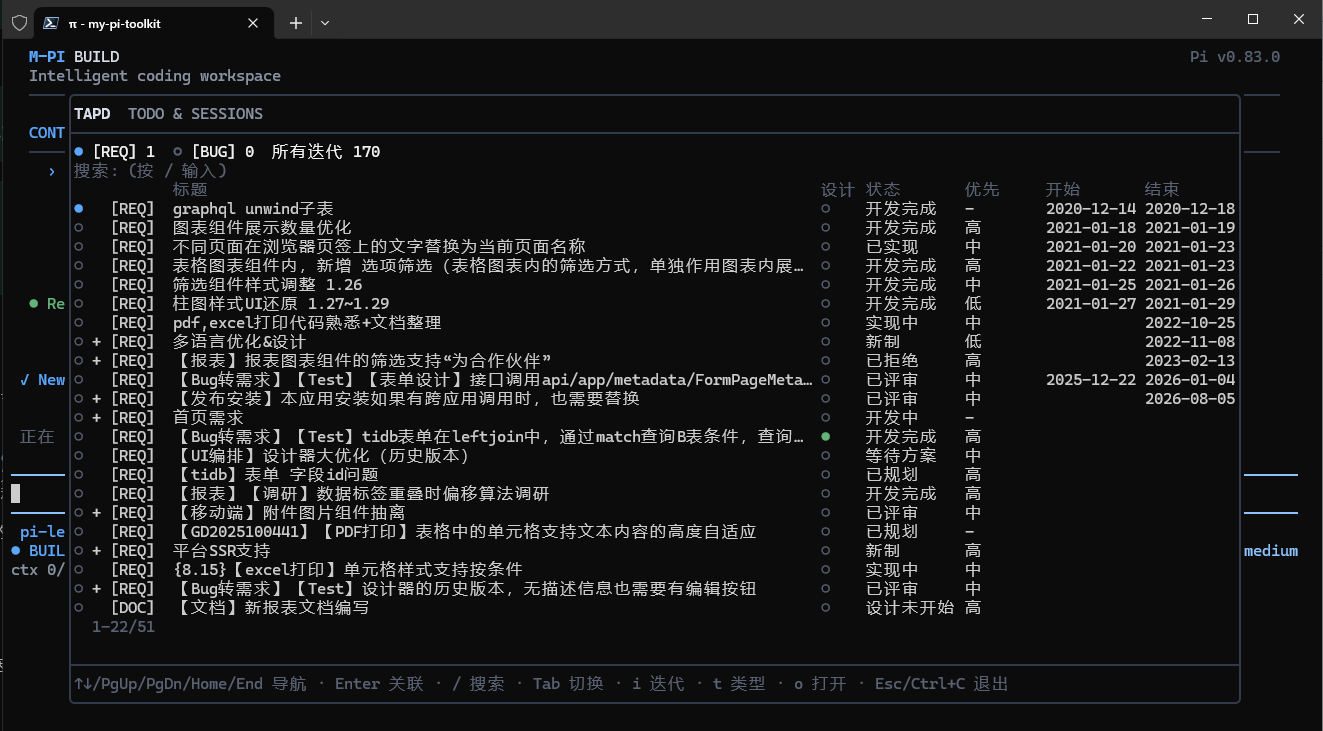Click the 优先 column header

point(982,190)
